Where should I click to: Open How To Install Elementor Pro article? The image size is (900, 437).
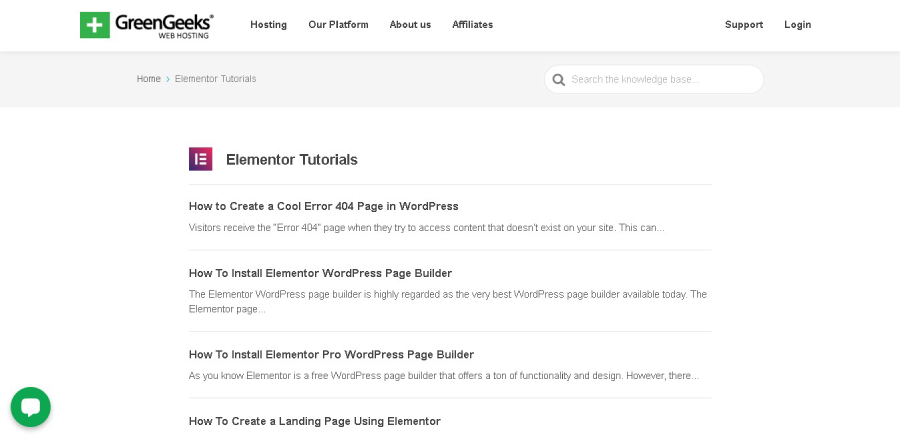point(331,355)
